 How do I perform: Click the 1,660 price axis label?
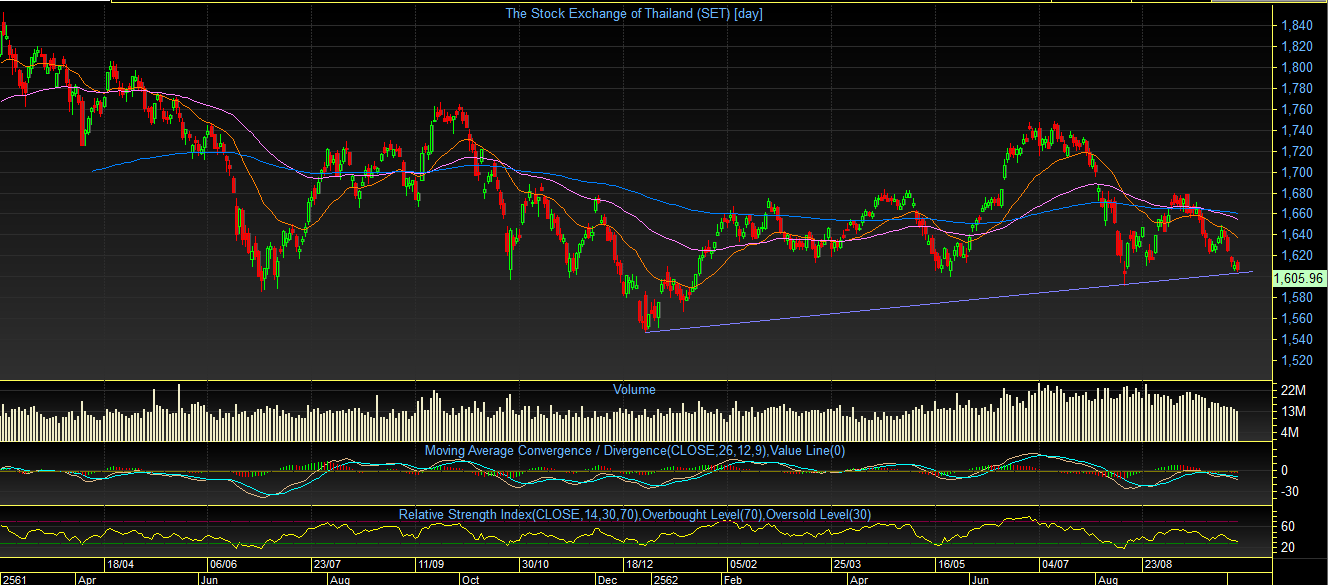pyautogui.click(x=1296, y=214)
